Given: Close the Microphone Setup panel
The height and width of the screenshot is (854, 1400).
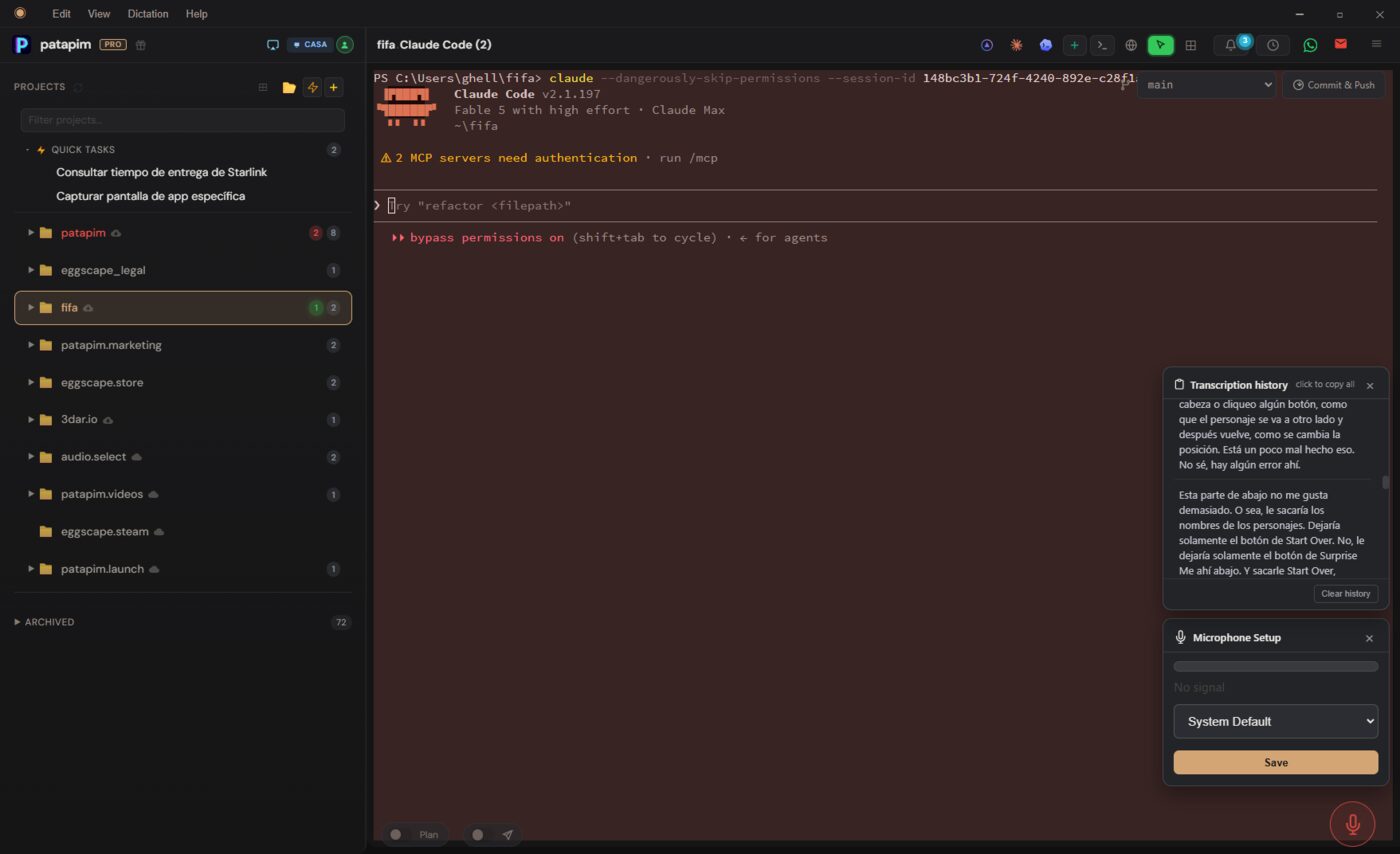Looking at the screenshot, I should point(1369,638).
